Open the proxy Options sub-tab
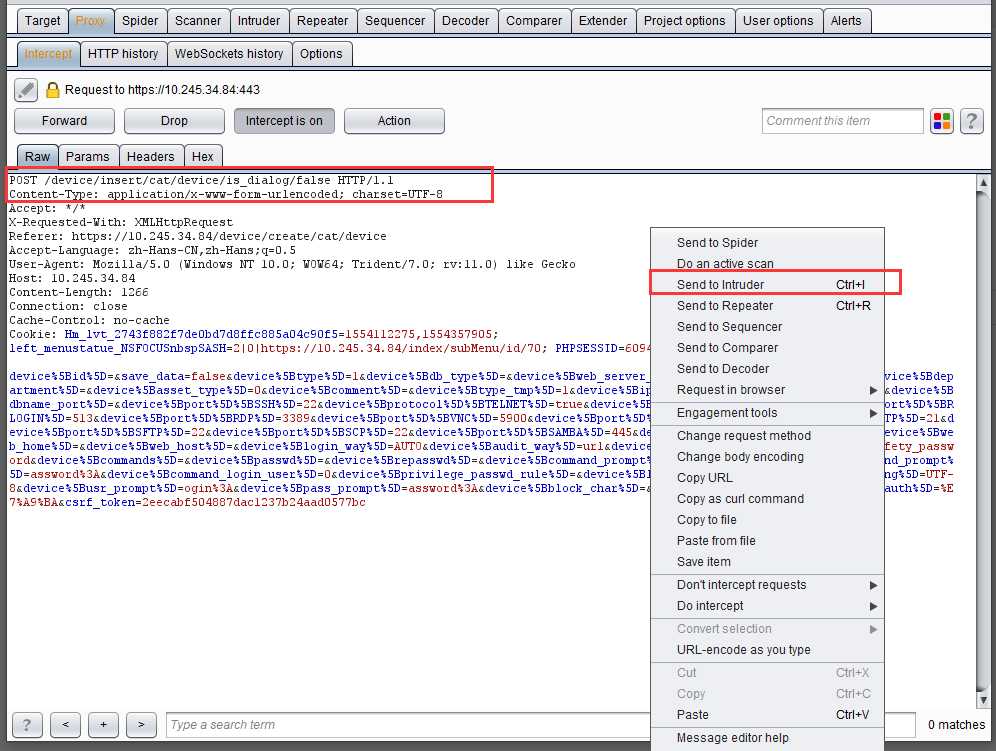Viewport: 996px width, 751px height. click(x=321, y=54)
